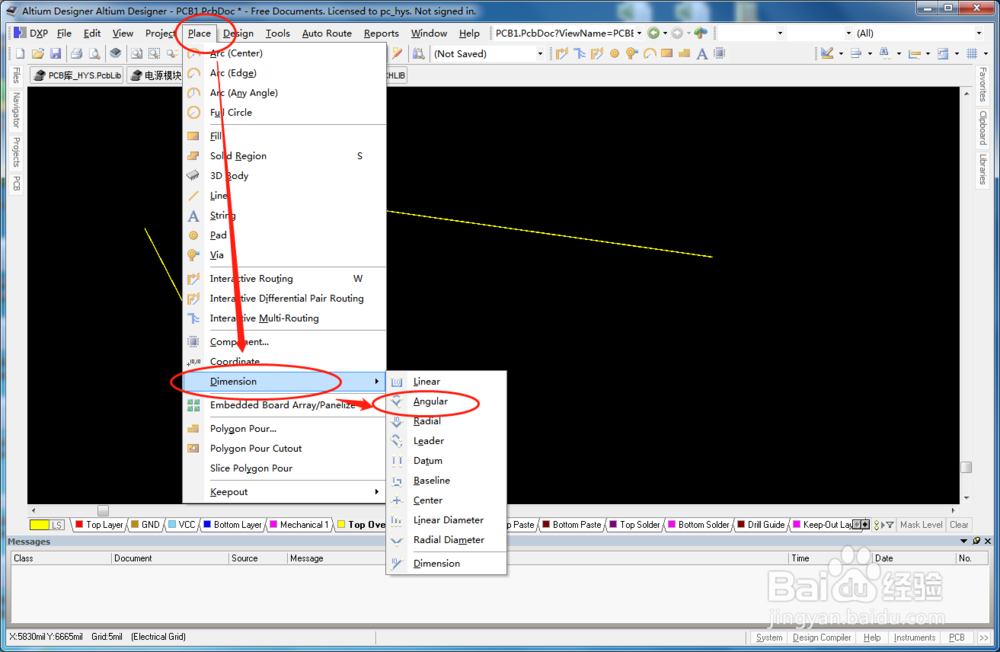The image size is (1000, 652).
Task: Click the New document toolbar icon
Action: [x=20, y=54]
